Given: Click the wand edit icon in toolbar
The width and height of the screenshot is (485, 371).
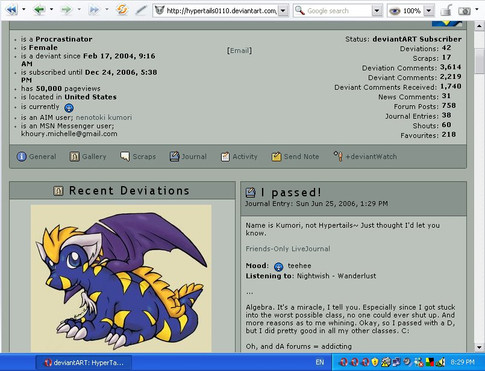Looking at the screenshot, I should tap(141, 10).
